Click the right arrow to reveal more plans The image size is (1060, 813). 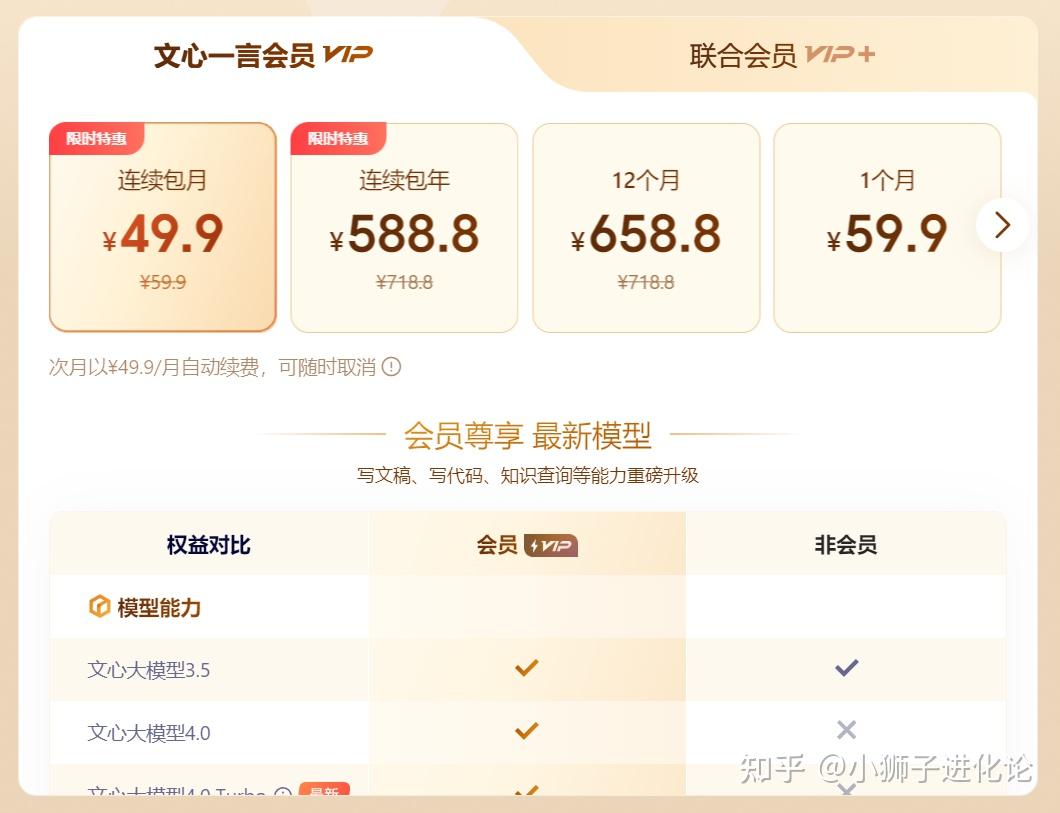pyautogui.click(x=1002, y=226)
